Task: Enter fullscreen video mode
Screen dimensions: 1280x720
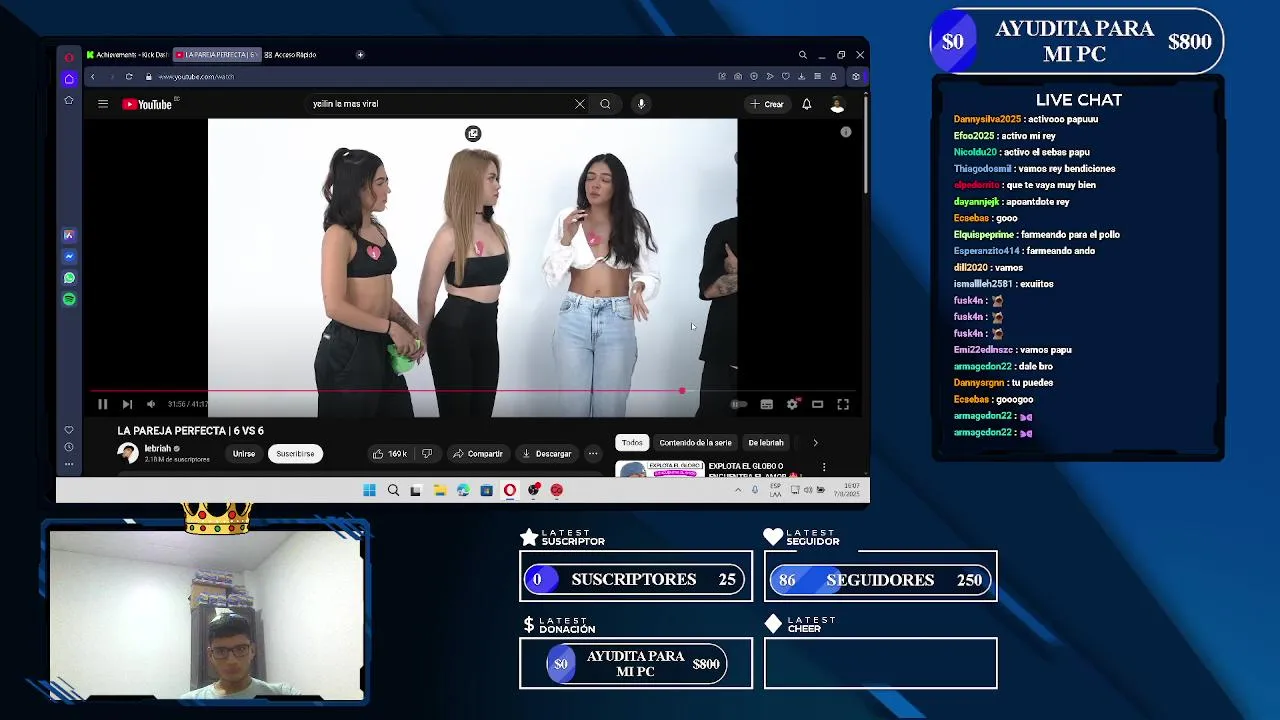Action: point(843,404)
